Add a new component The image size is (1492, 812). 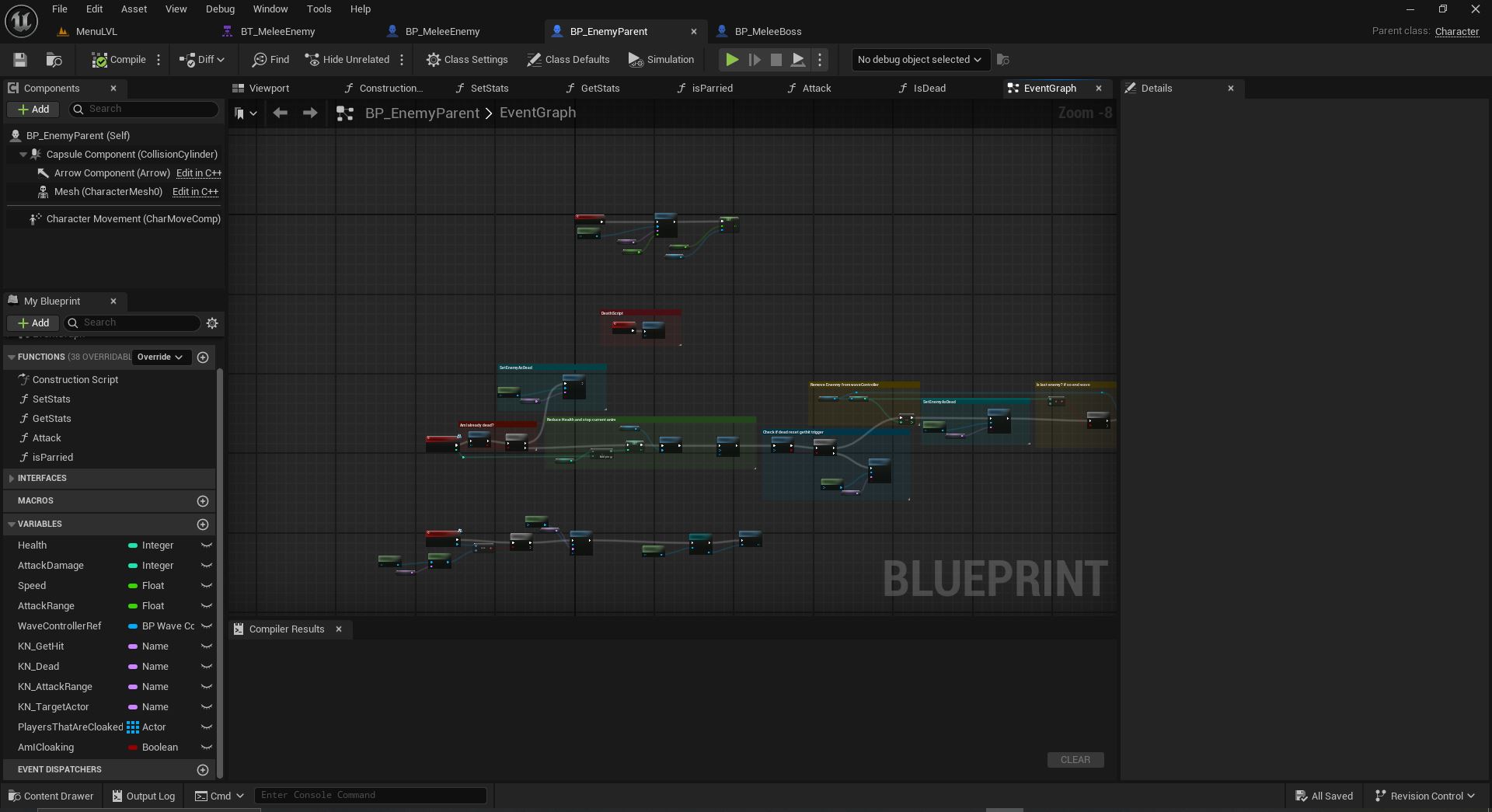click(33, 110)
